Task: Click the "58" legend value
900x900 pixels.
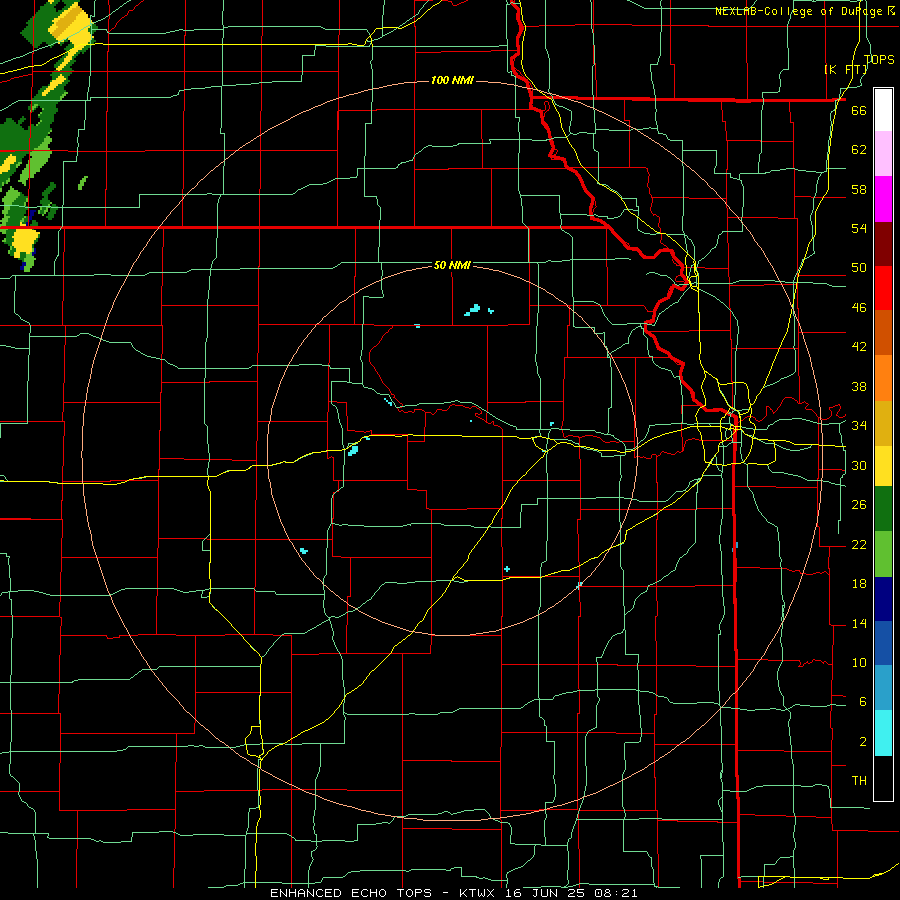Action: pyautogui.click(x=859, y=189)
